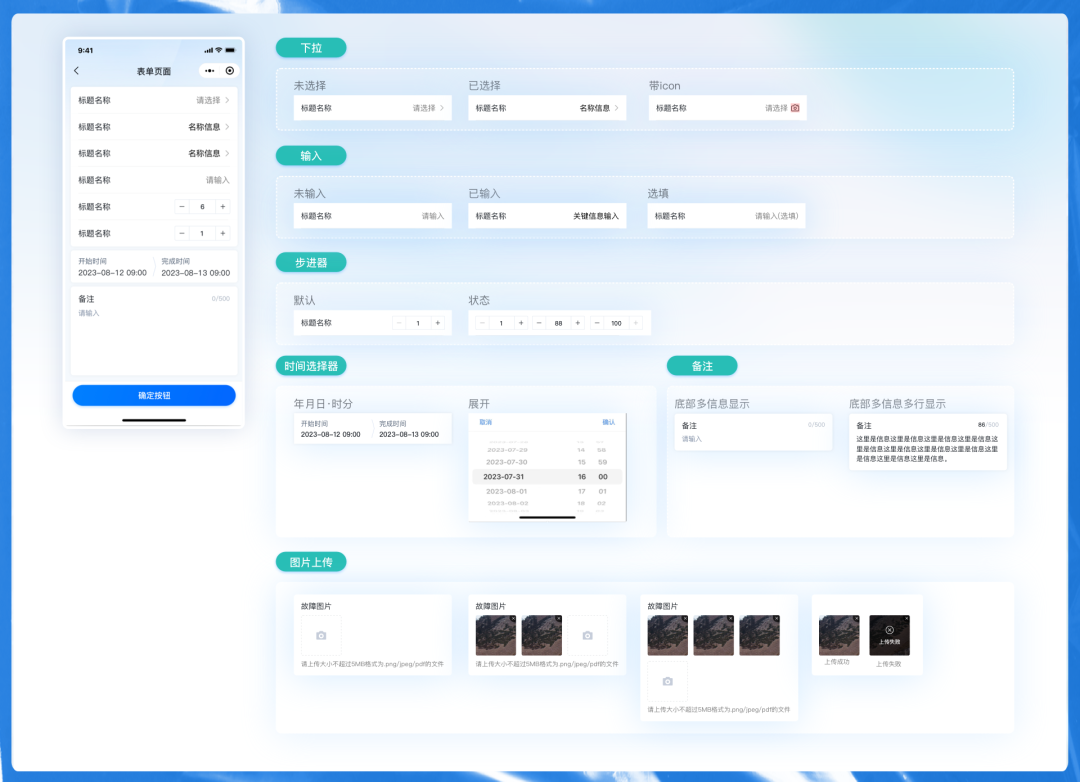Image resolution: width=1080 pixels, height=782 pixels.
Task: Click the 请输入(选填) optional input field
Action: [x=727, y=216]
